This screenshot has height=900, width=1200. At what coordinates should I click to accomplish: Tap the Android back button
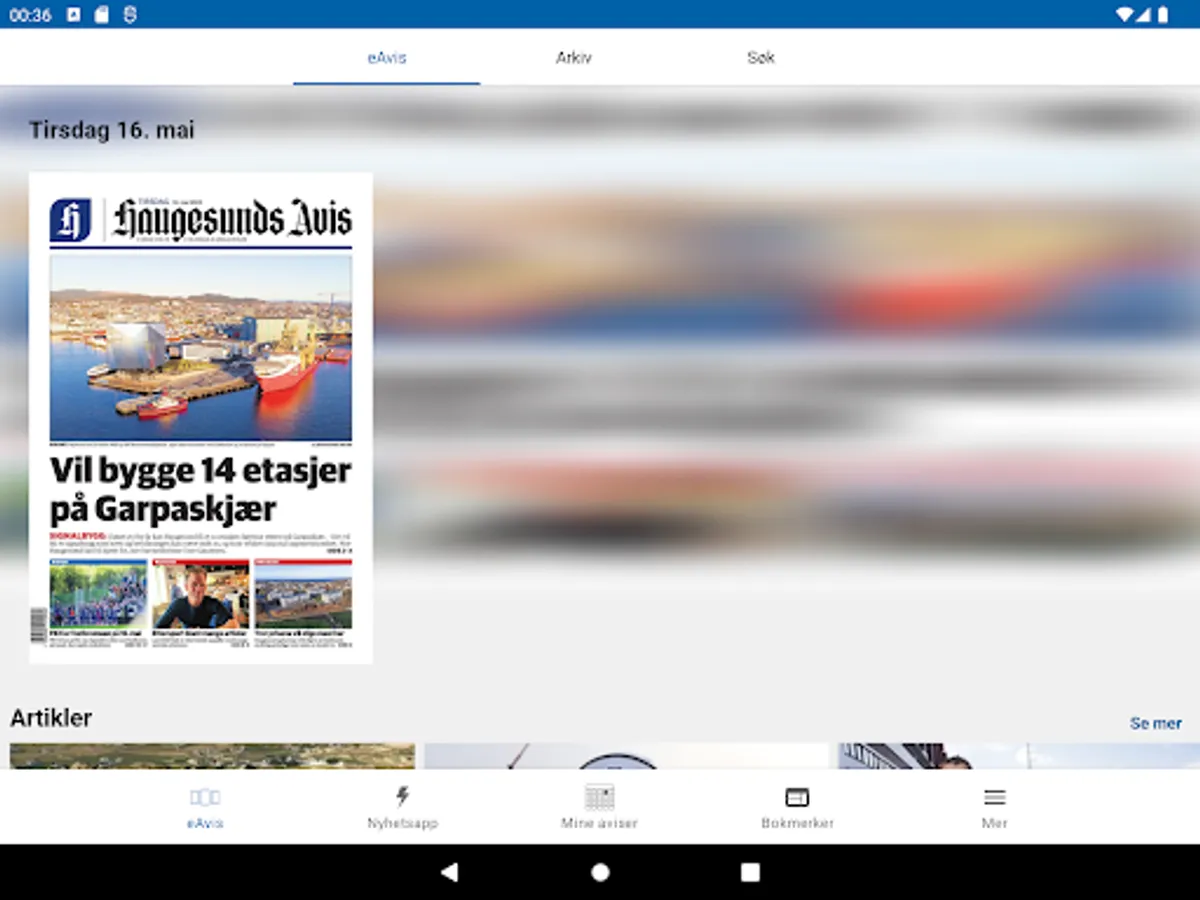(449, 872)
